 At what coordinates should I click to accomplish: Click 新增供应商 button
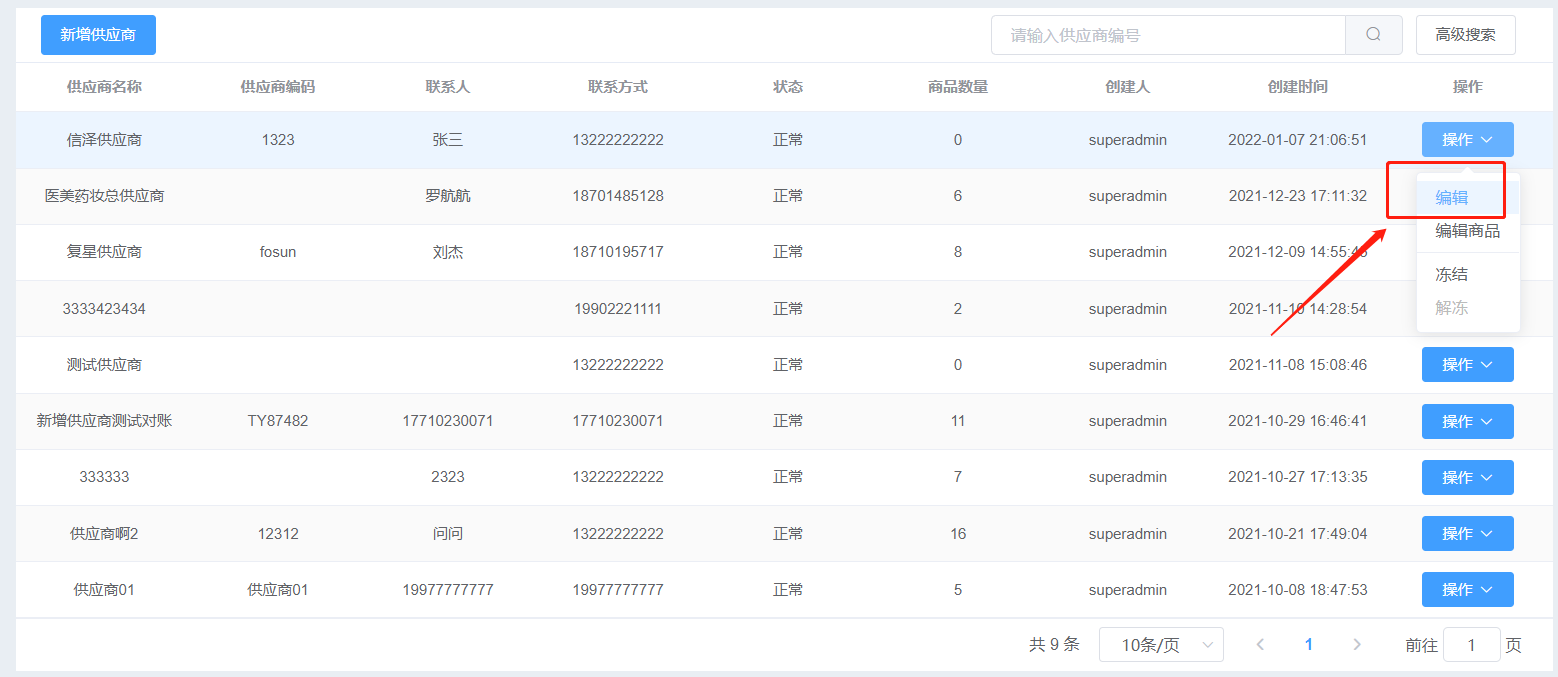(x=98, y=35)
